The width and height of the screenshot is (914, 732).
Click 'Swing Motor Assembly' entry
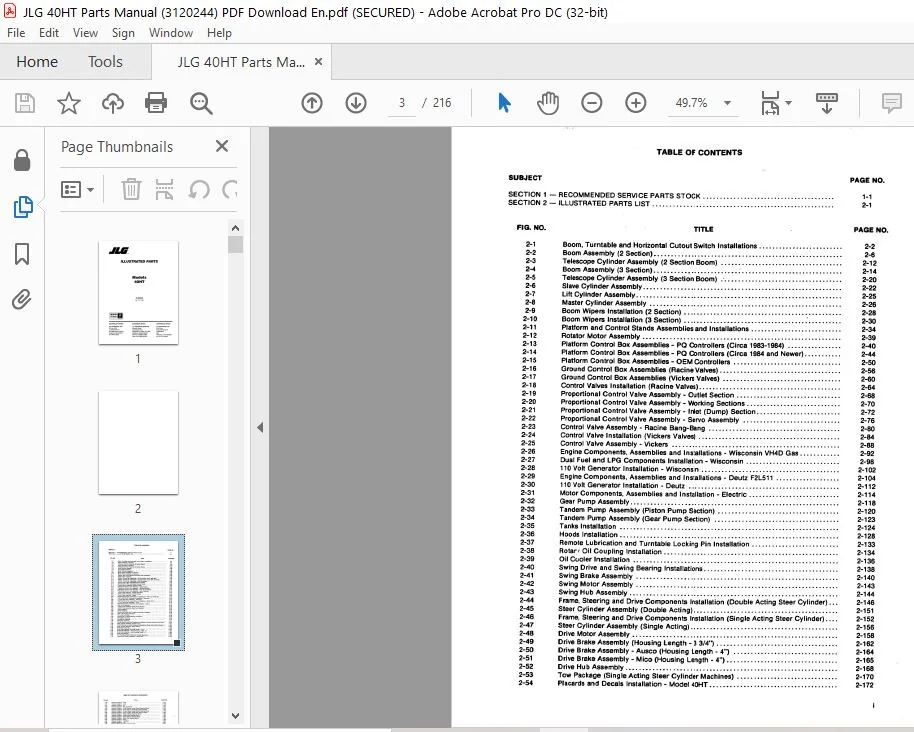click(x=596, y=584)
